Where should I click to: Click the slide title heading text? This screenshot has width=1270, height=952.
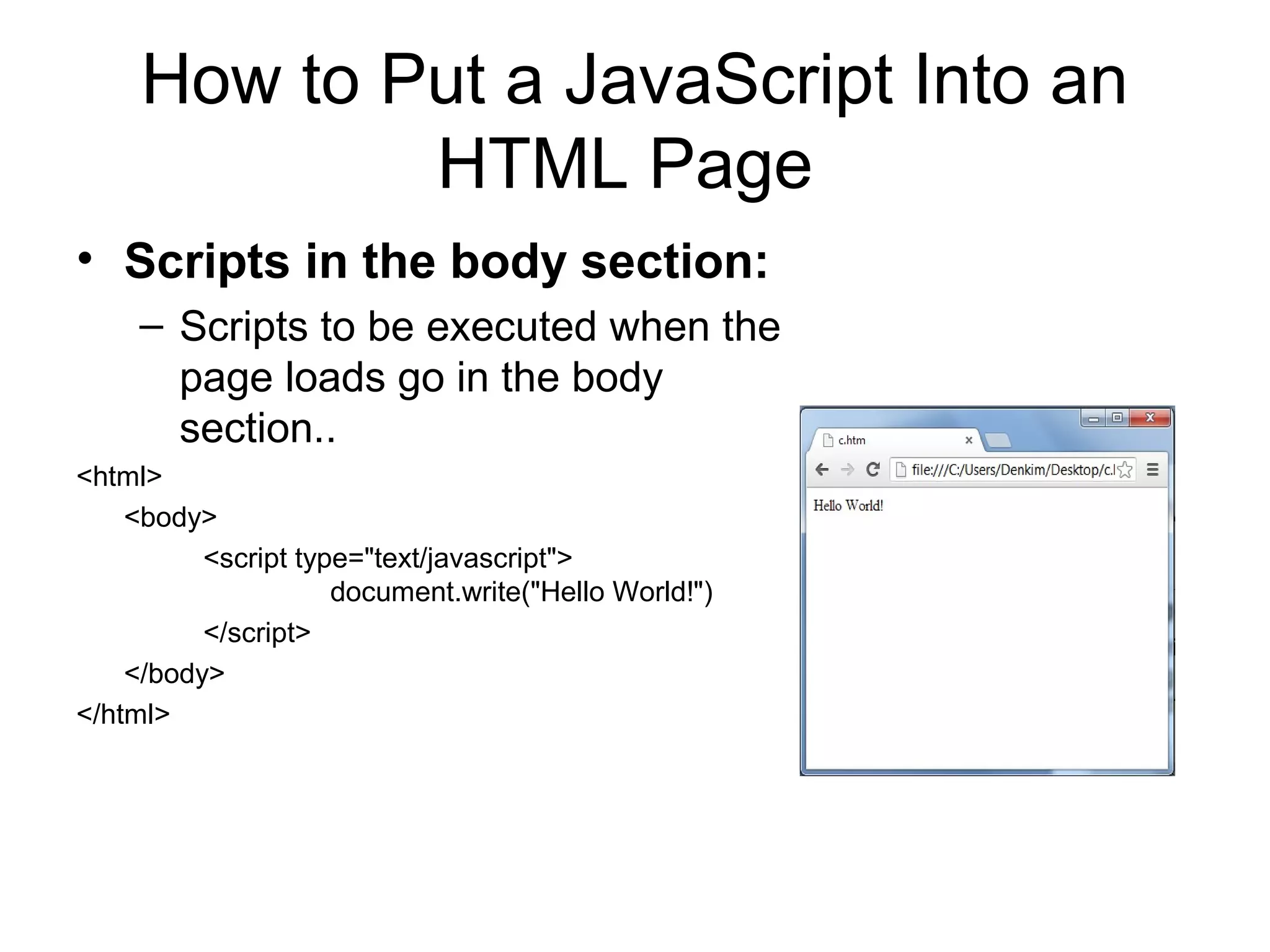(634, 121)
